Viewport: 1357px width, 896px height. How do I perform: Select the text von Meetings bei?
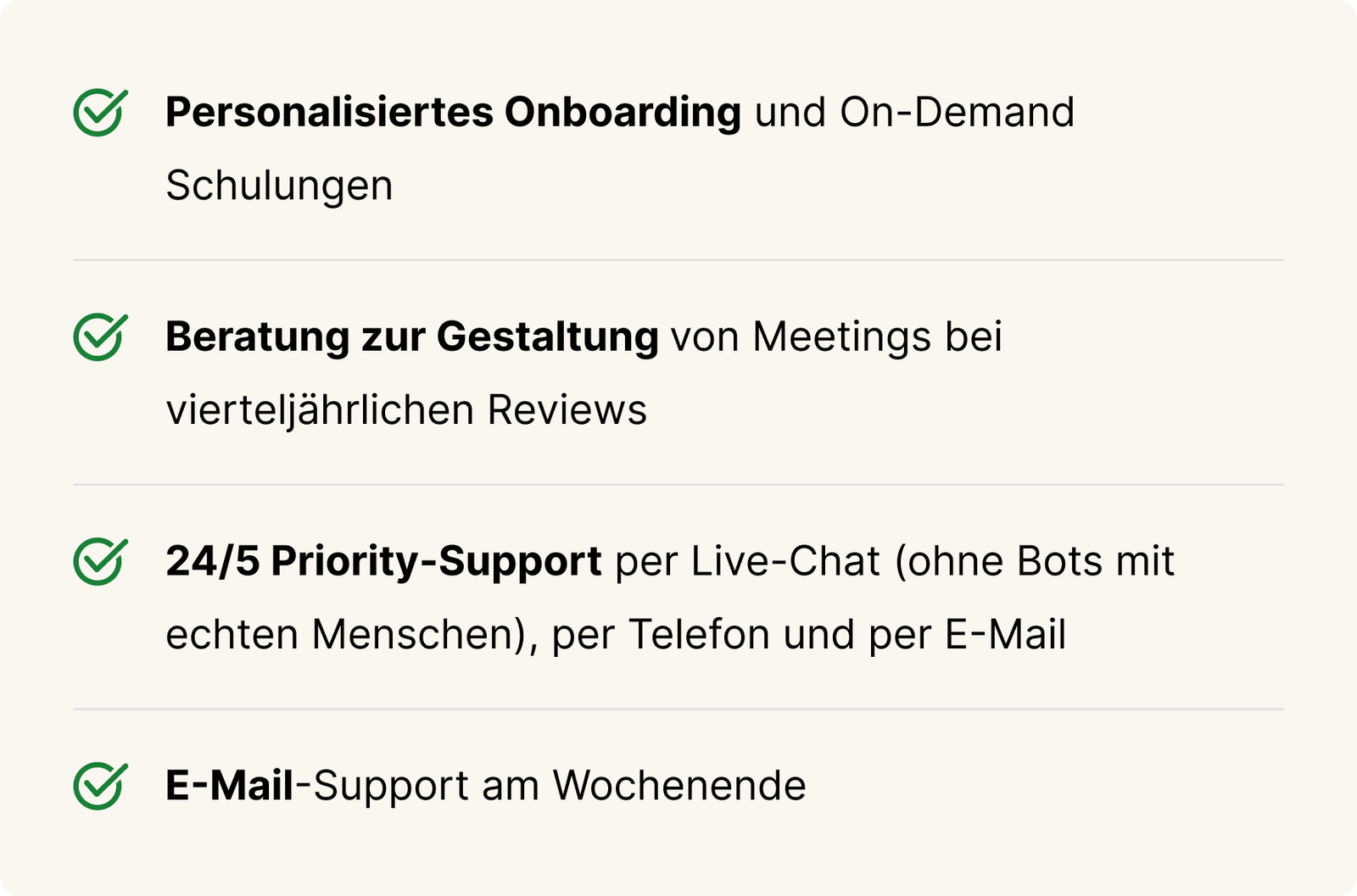[836, 337]
